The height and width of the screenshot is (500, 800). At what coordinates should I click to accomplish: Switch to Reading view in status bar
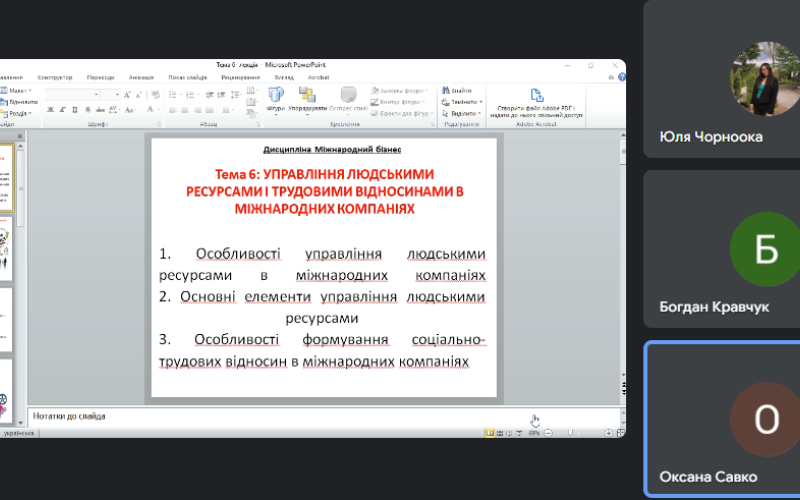pos(509,433)
